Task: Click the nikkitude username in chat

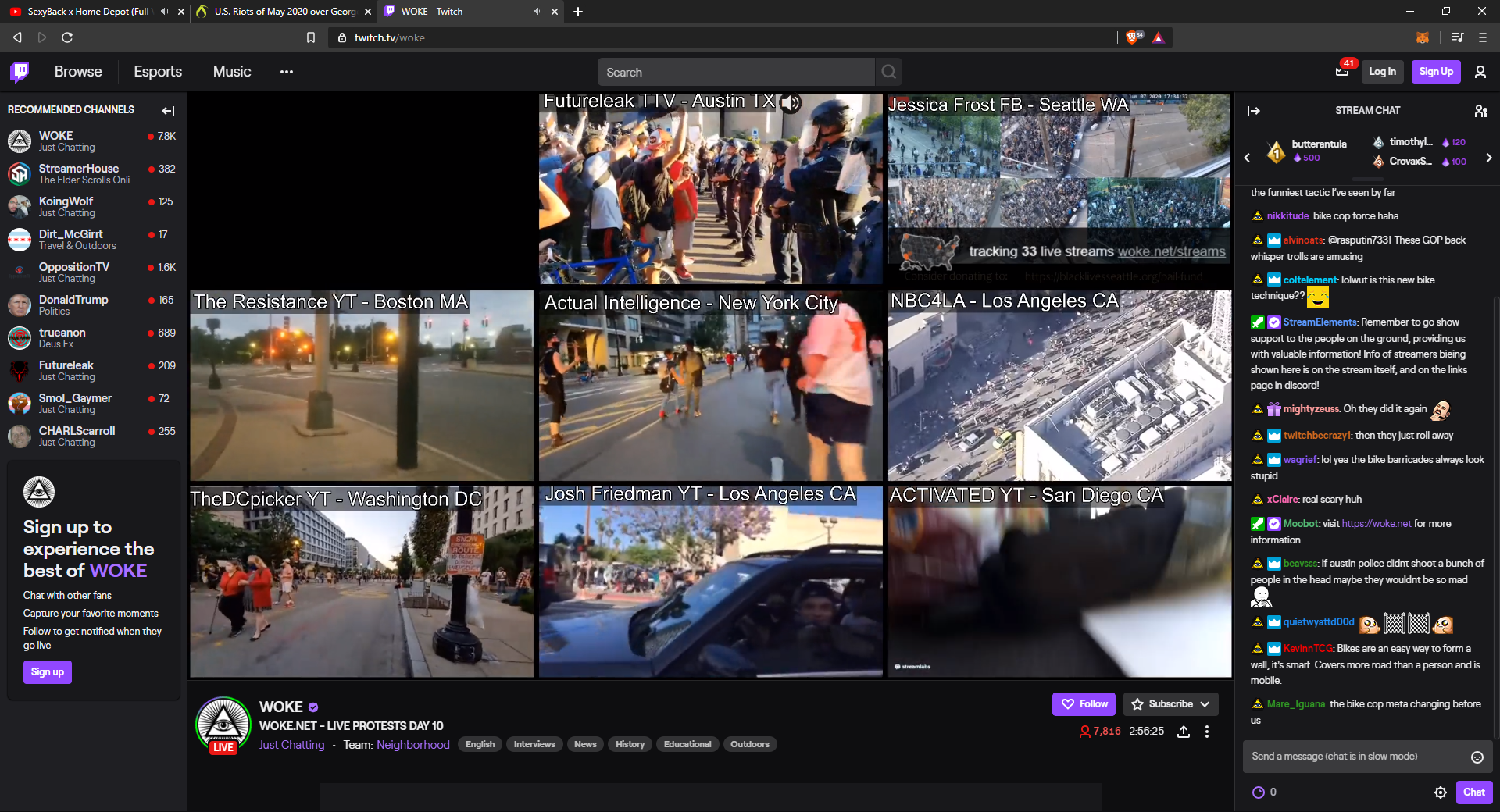Action: point(1287,216)
